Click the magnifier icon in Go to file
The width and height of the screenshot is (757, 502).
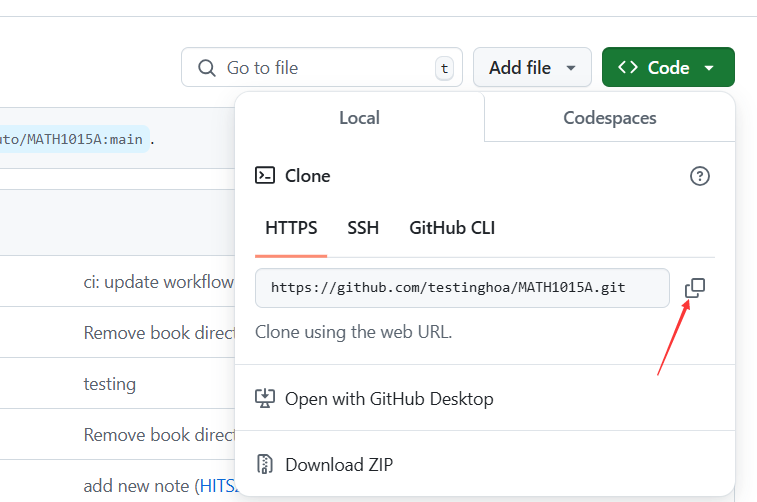(207, 68)
